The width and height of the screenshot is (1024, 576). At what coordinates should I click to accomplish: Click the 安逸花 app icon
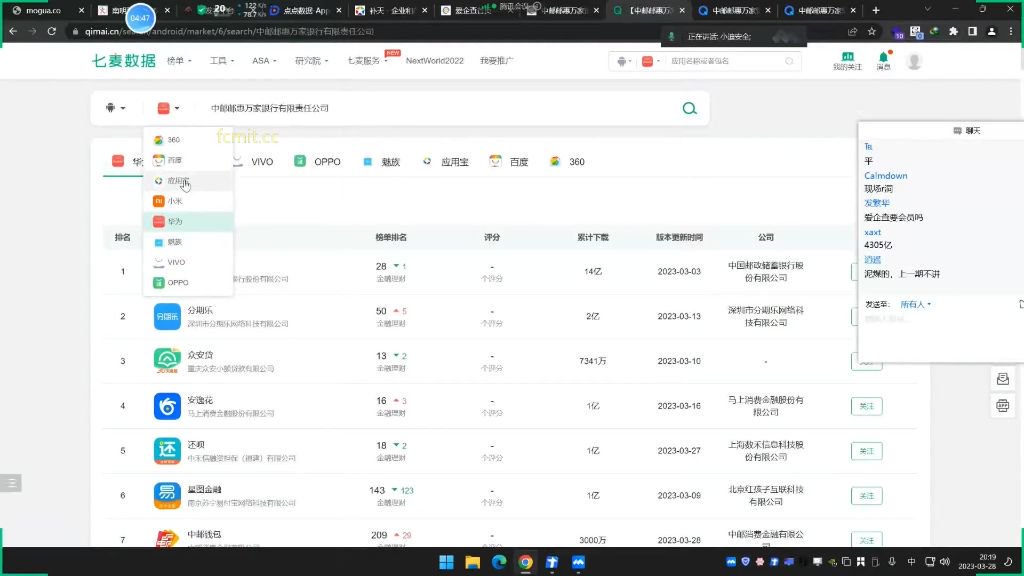(x=167, y=406)
